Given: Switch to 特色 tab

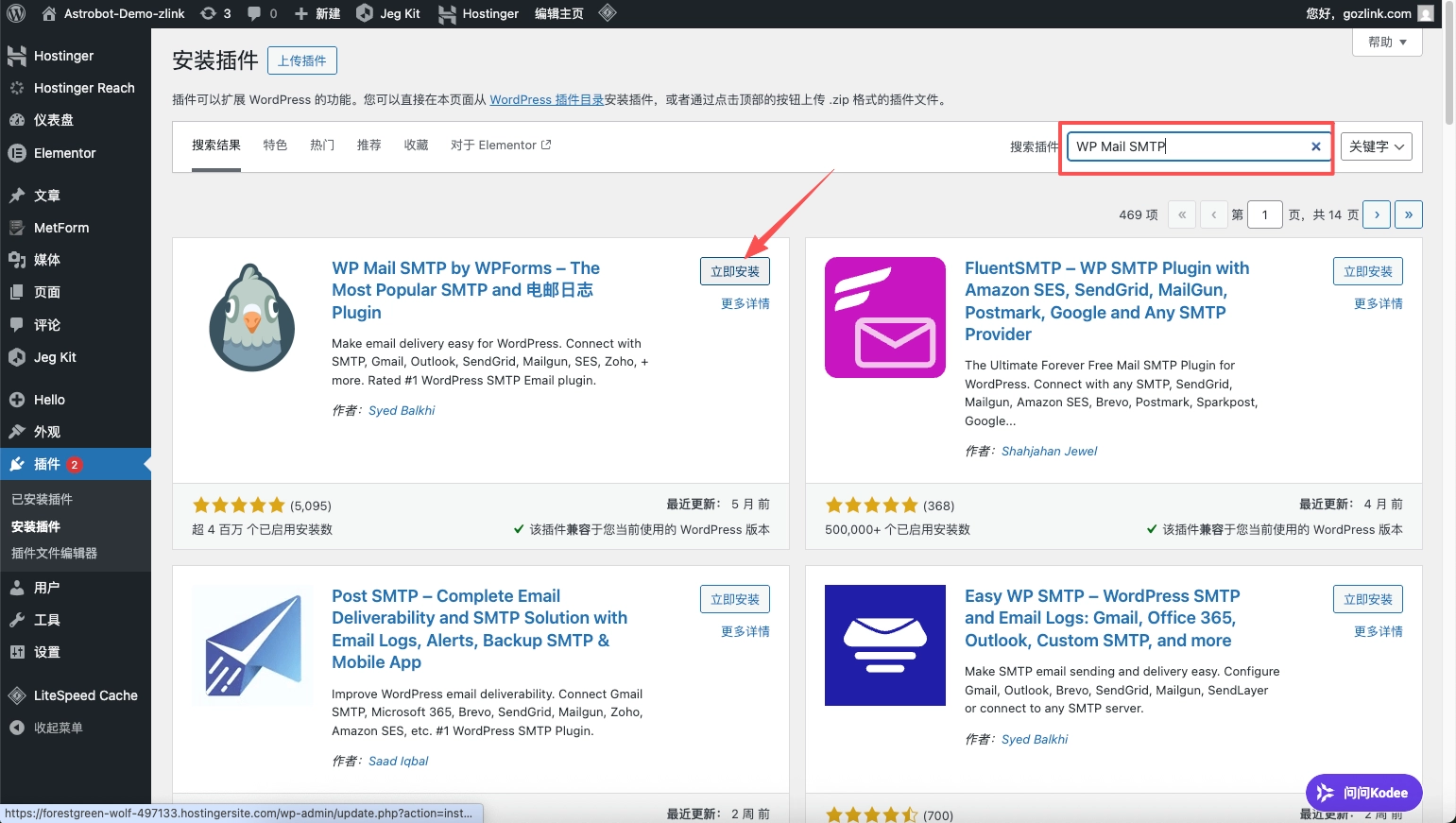Looking at the screenshot, I should pos(275,146).
